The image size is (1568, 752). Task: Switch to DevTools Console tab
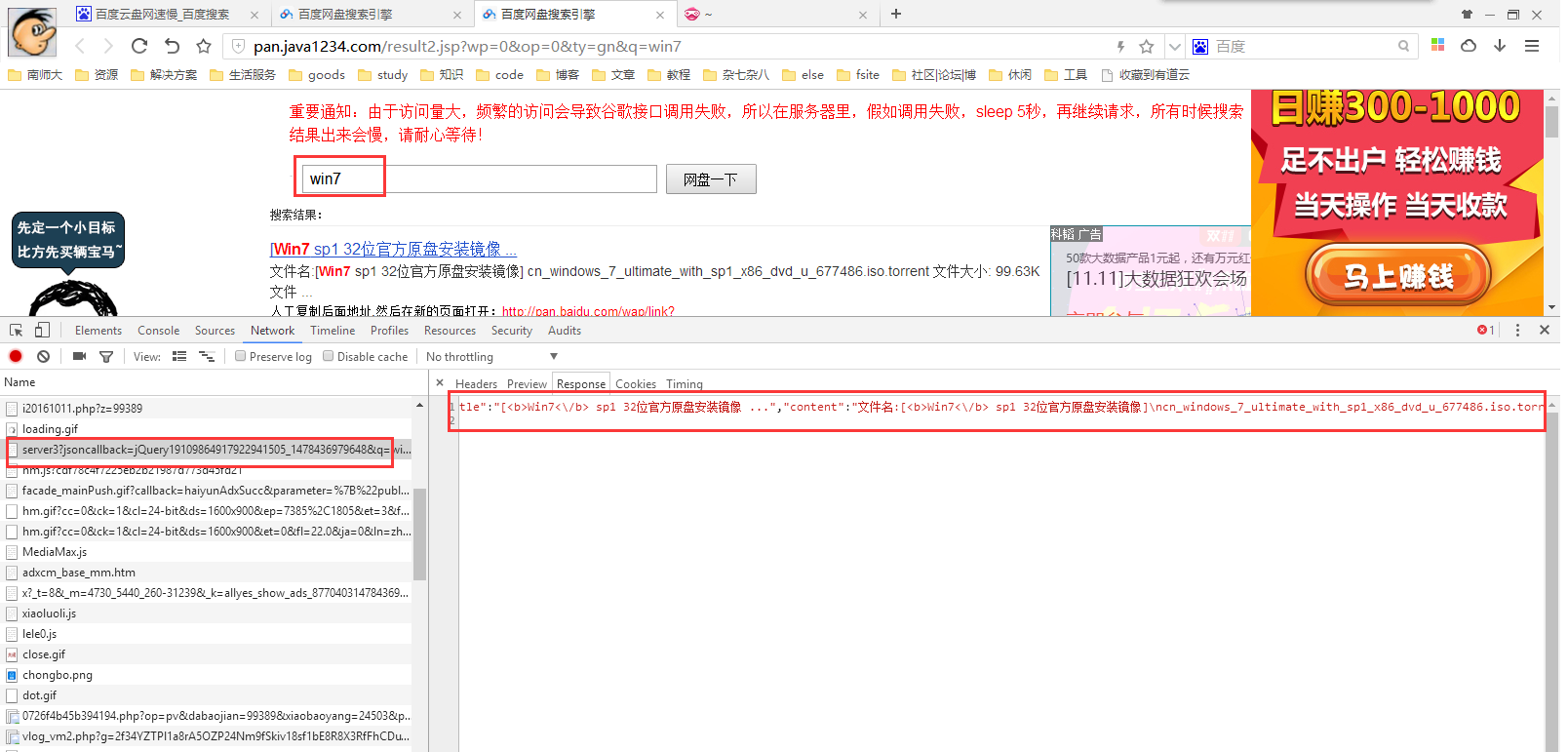(x=159, y=331)
